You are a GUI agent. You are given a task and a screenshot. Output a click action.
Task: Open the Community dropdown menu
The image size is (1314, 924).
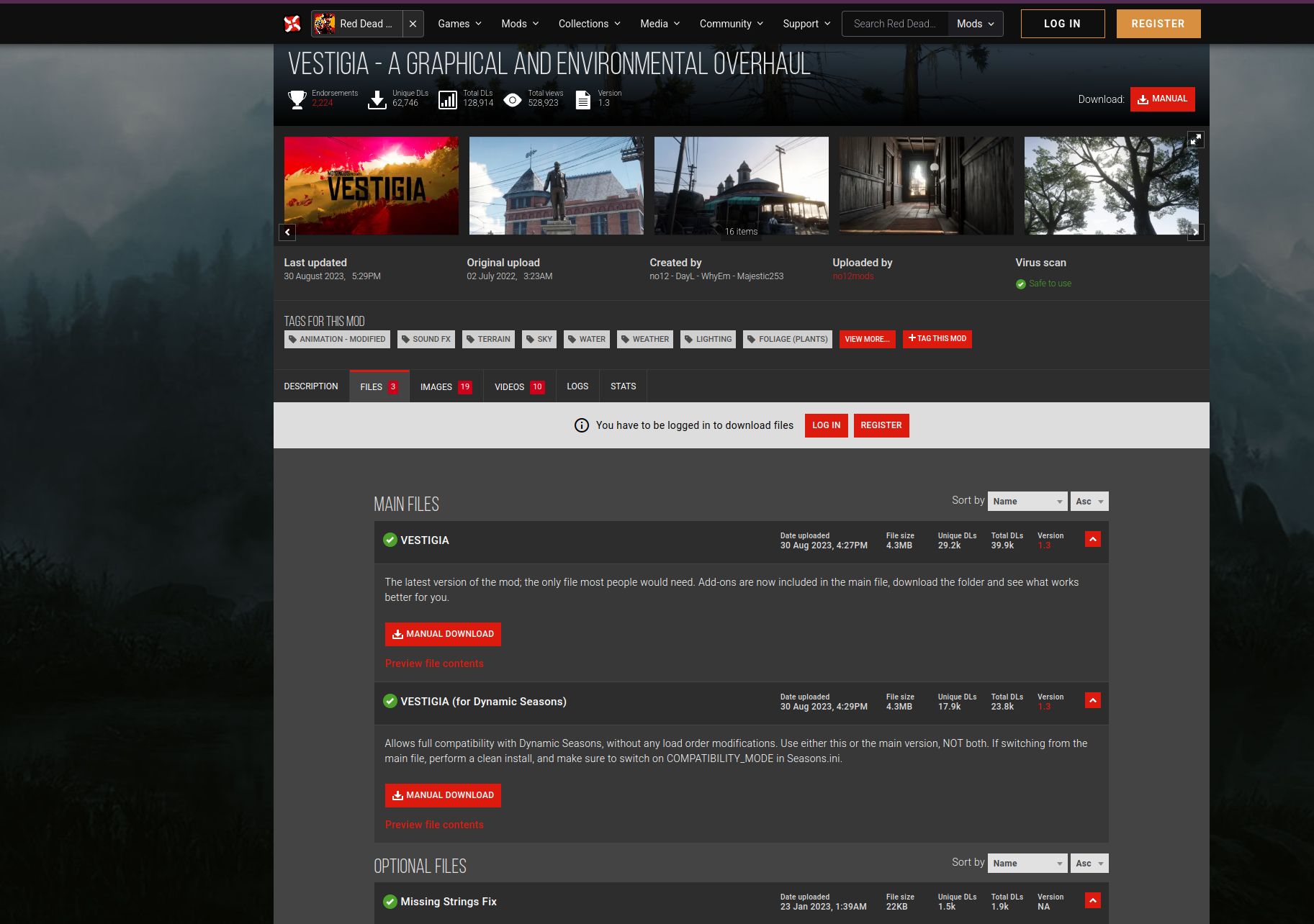731,24
